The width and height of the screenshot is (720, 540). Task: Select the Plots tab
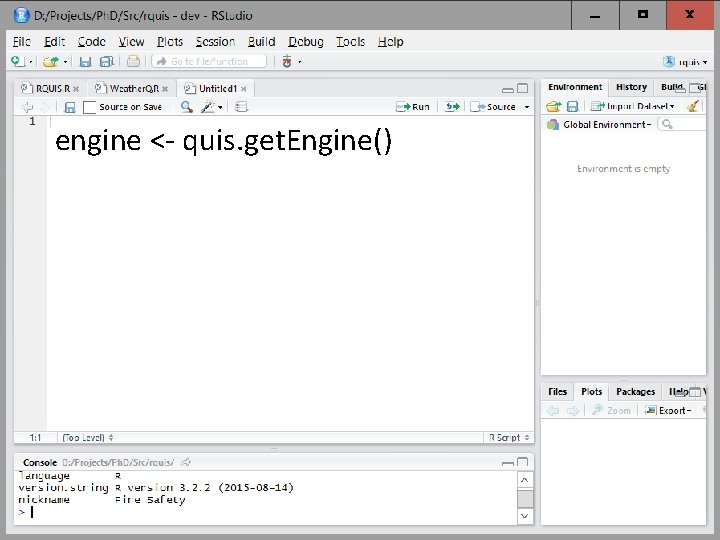pos(591,392)
